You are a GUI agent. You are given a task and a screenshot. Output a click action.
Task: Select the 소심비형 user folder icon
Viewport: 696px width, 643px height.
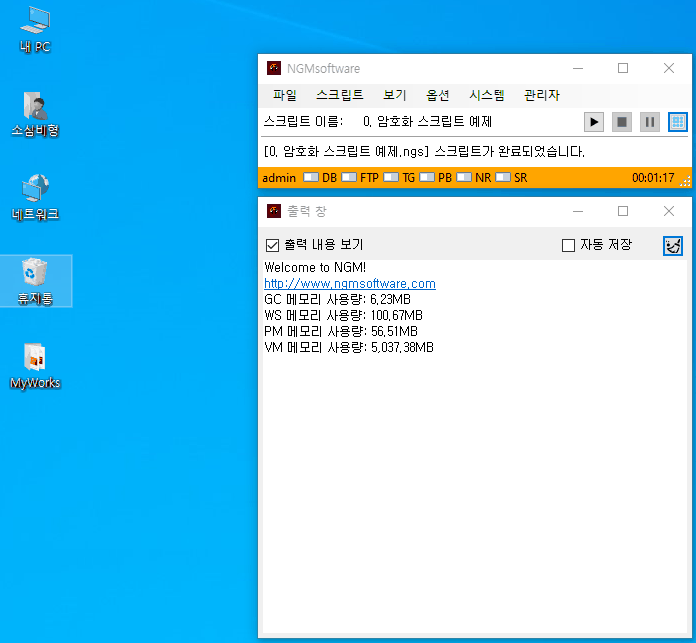click(x=35, y=114)
